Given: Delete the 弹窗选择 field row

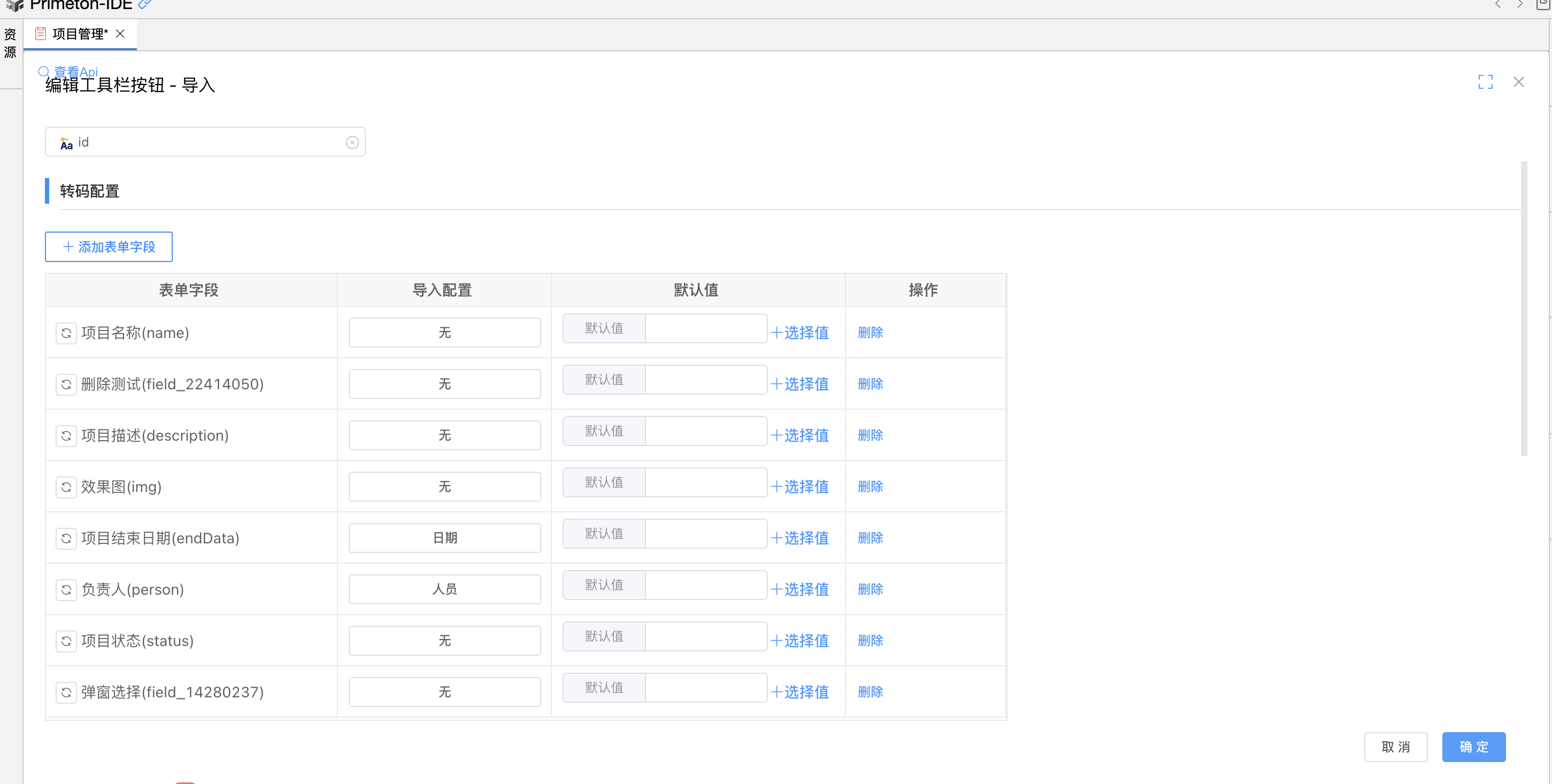Looking at the screenshot, I should 870,692.
